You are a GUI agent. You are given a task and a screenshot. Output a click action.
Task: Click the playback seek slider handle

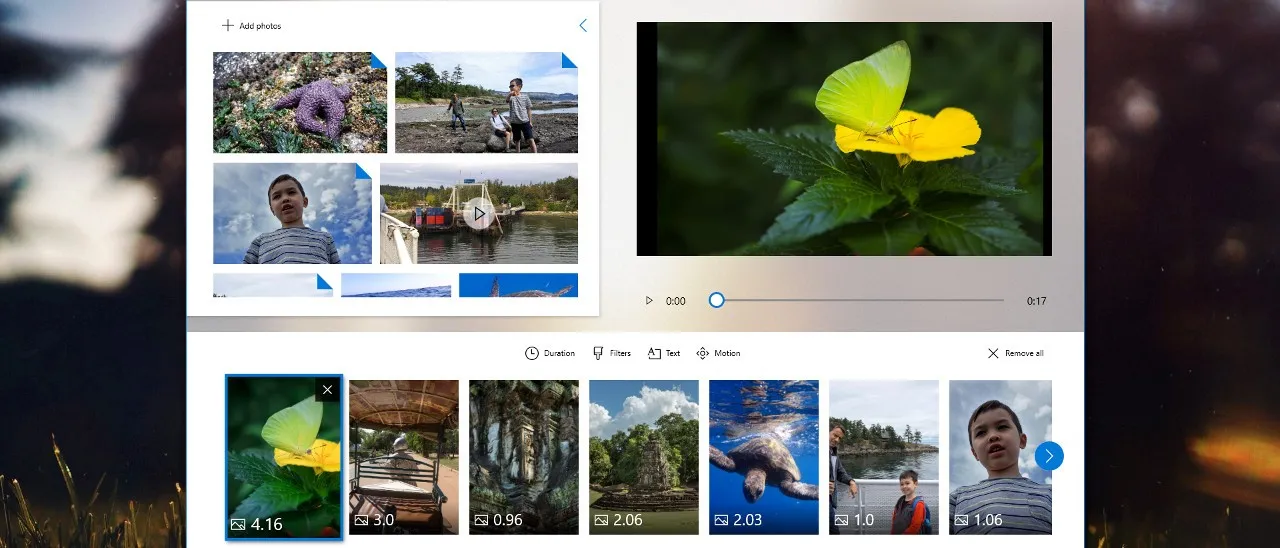click(716, 300)
